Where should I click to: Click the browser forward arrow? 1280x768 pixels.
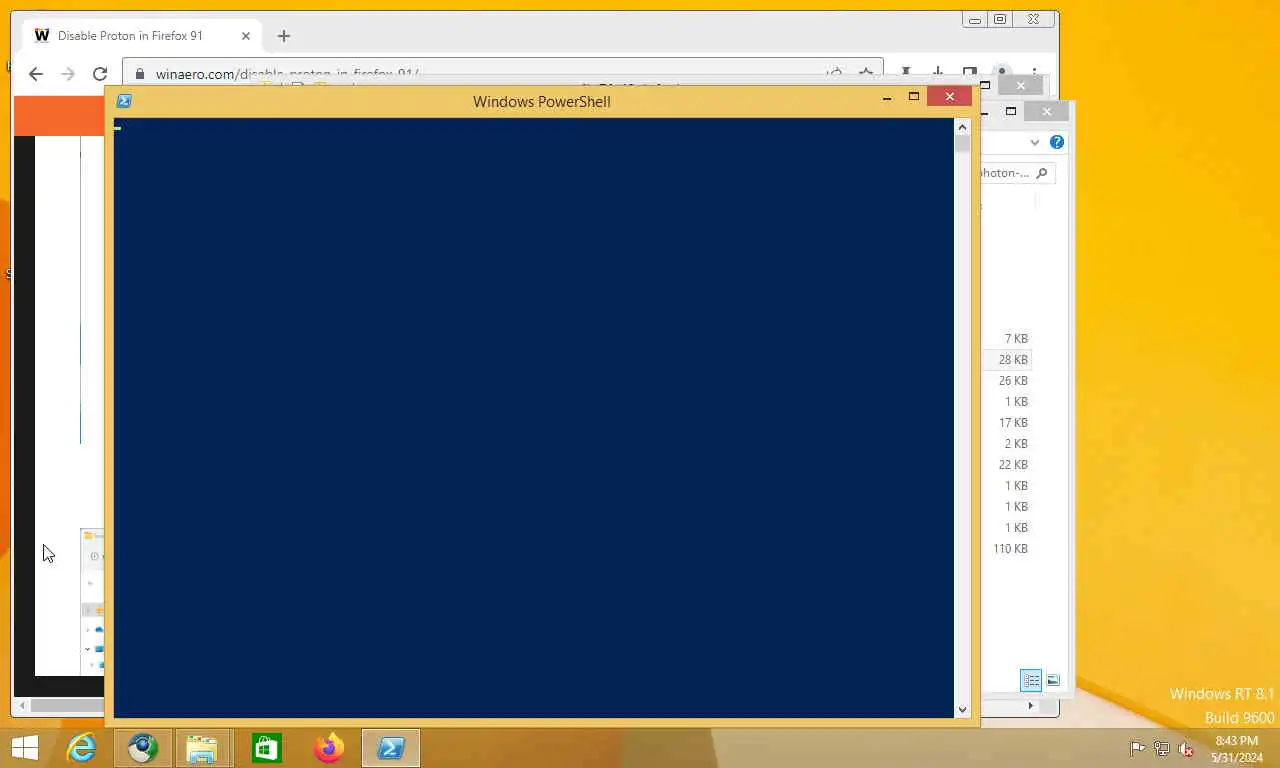click(68, 74)
